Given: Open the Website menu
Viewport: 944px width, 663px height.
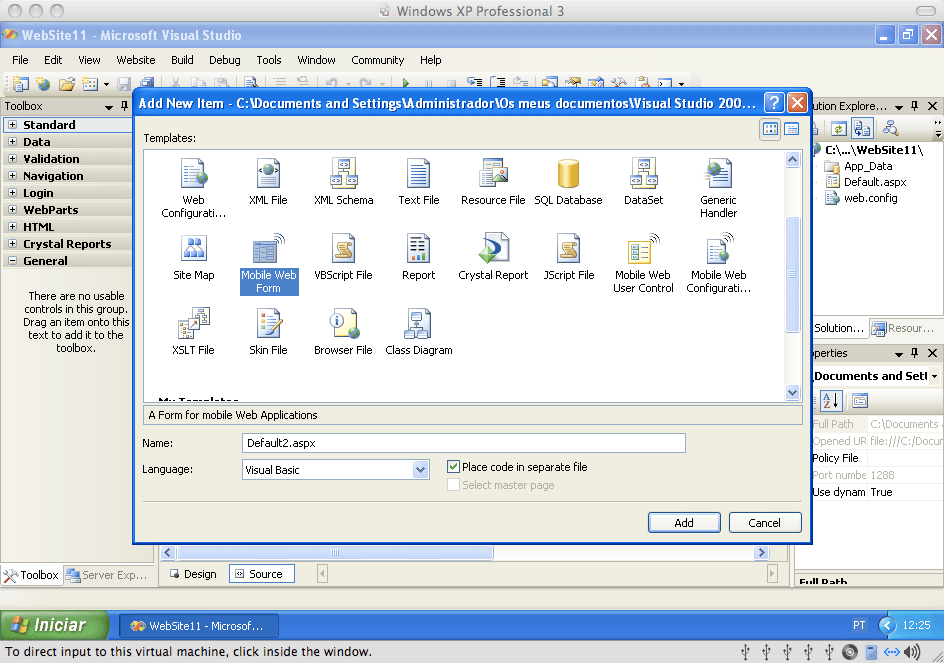Looking at the screenshot, I should point(135,60).
